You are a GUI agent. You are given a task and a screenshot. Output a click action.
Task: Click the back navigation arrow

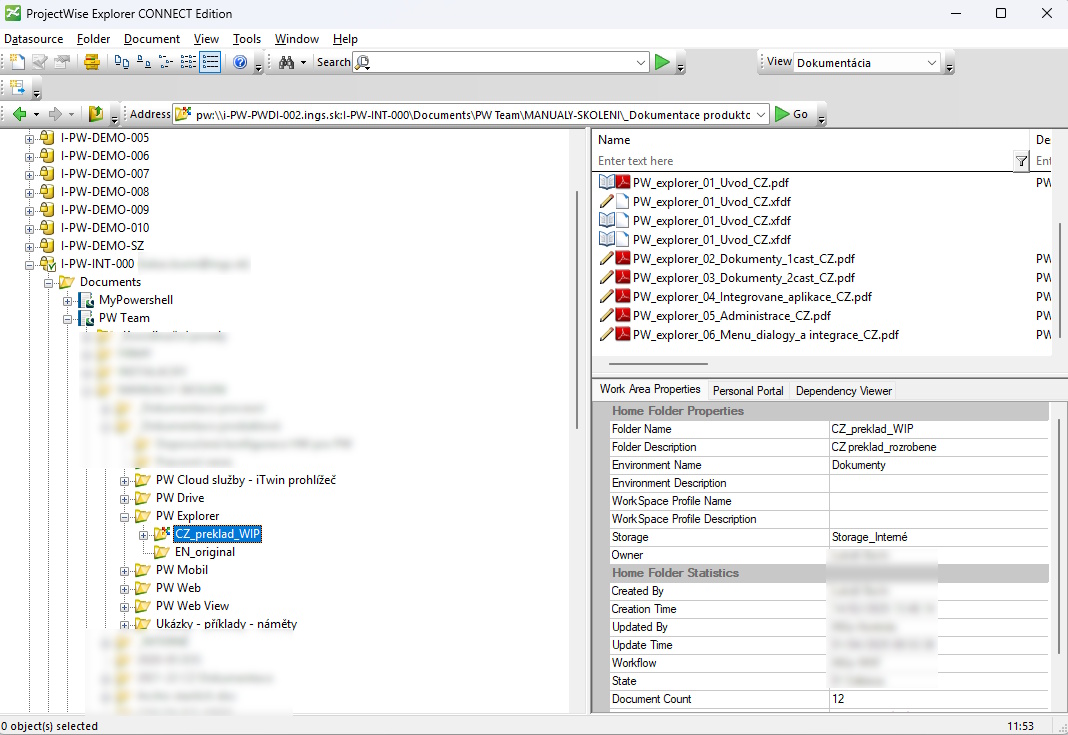(21, 113)
